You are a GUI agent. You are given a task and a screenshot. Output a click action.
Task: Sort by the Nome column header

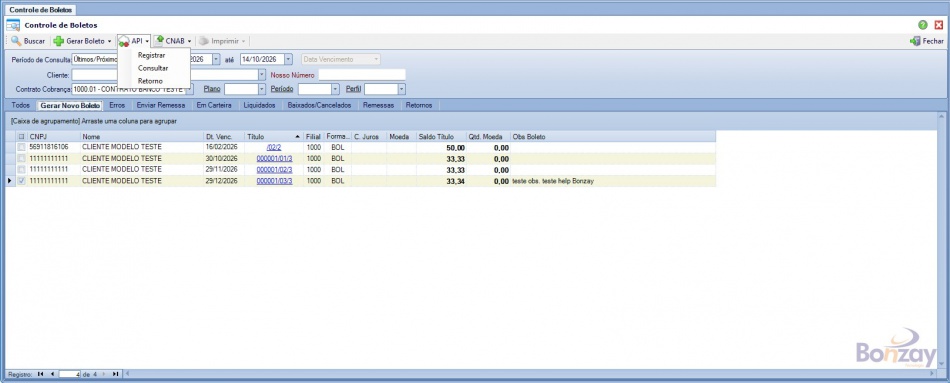(x=141, y=137)
